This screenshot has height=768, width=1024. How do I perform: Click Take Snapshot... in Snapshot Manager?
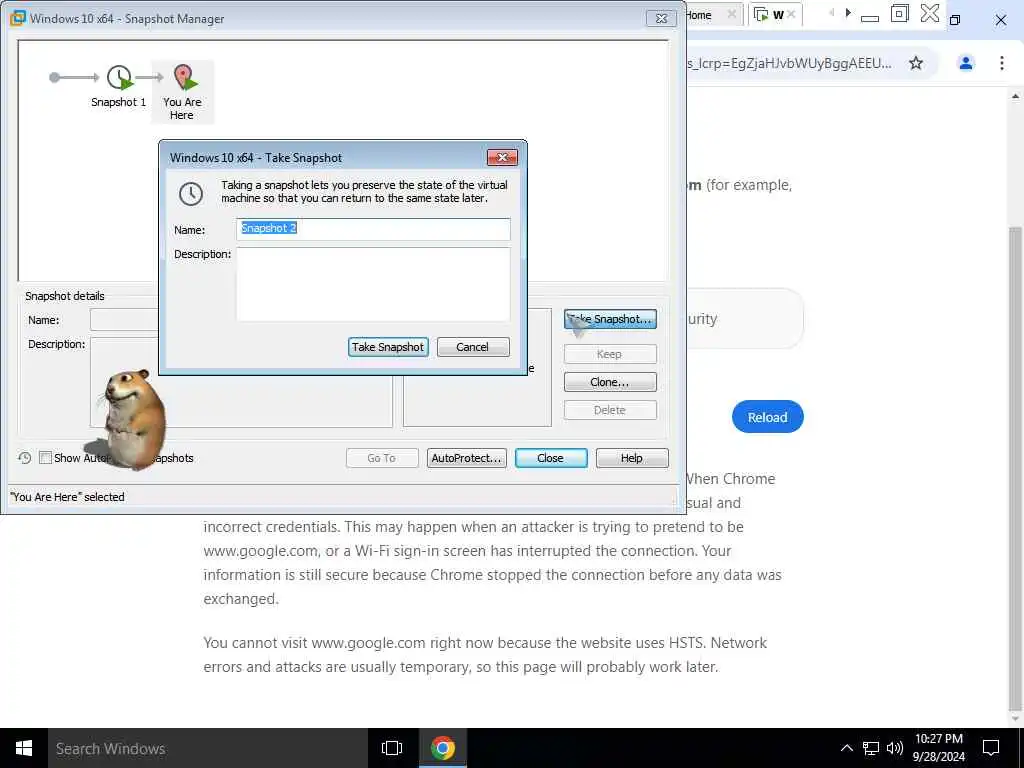pos(610,319)
